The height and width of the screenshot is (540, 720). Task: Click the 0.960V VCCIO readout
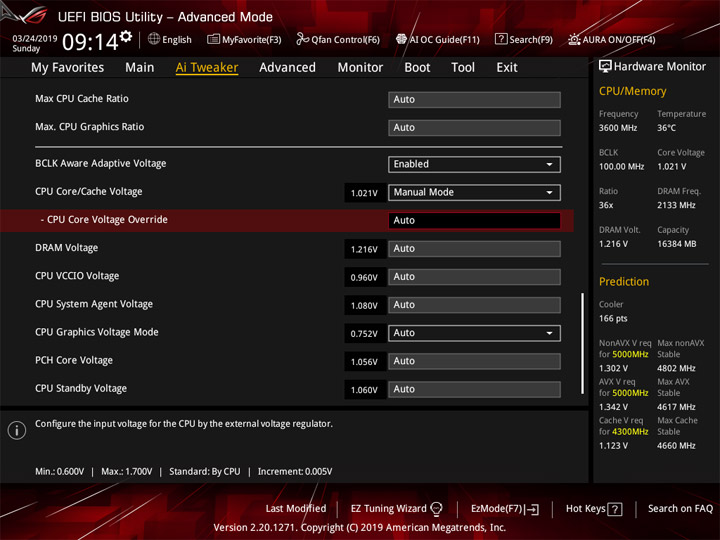point(364,278)
